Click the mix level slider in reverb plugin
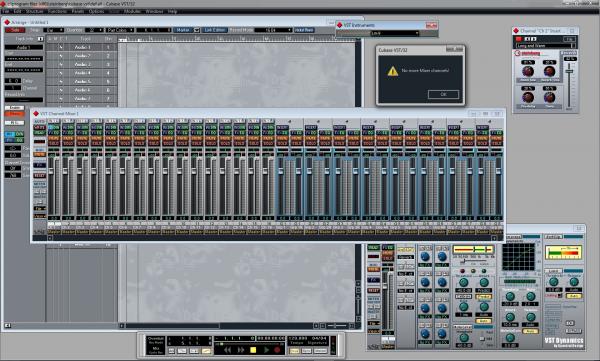Viewport: 600px width, 361px height. tap(569, 71)
